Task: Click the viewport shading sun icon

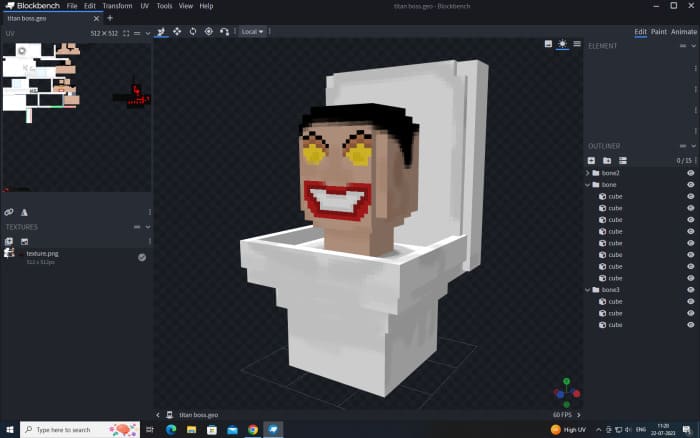Action: pyautogui.click(x=562, y=44)
